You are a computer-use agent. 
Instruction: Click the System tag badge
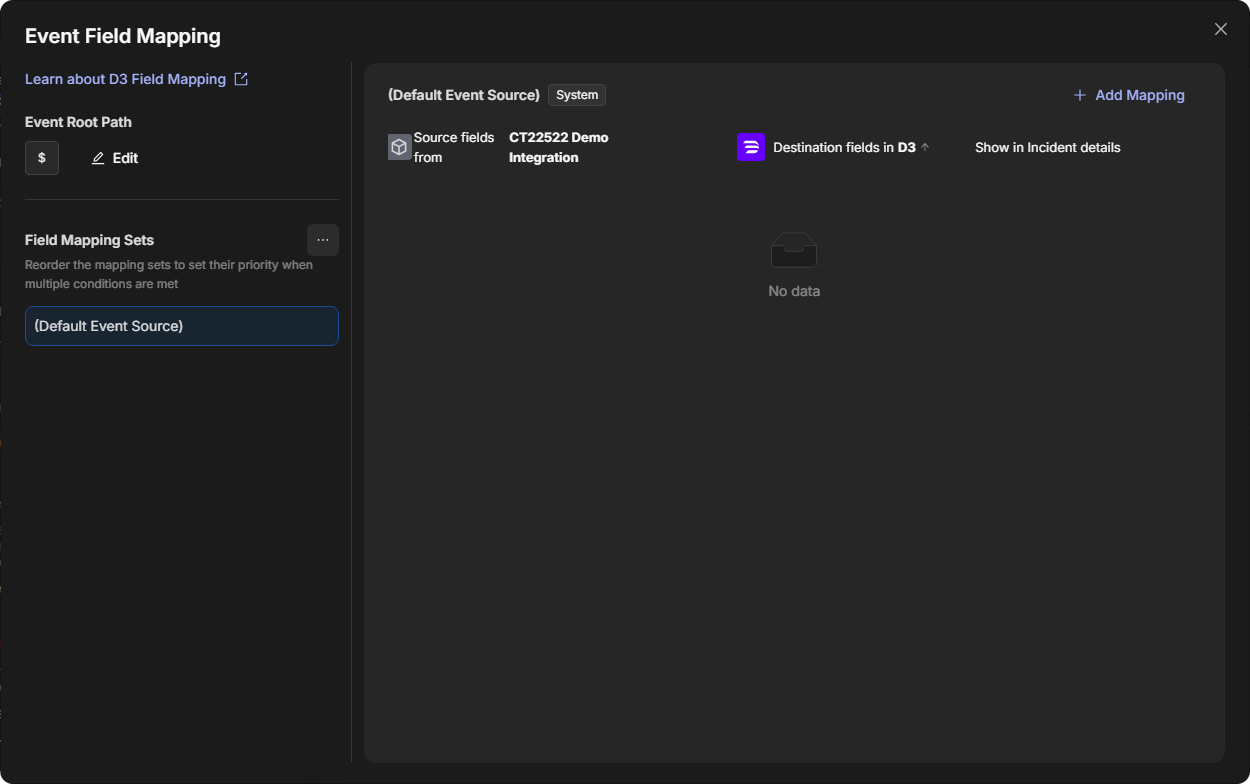click(577, 95)
